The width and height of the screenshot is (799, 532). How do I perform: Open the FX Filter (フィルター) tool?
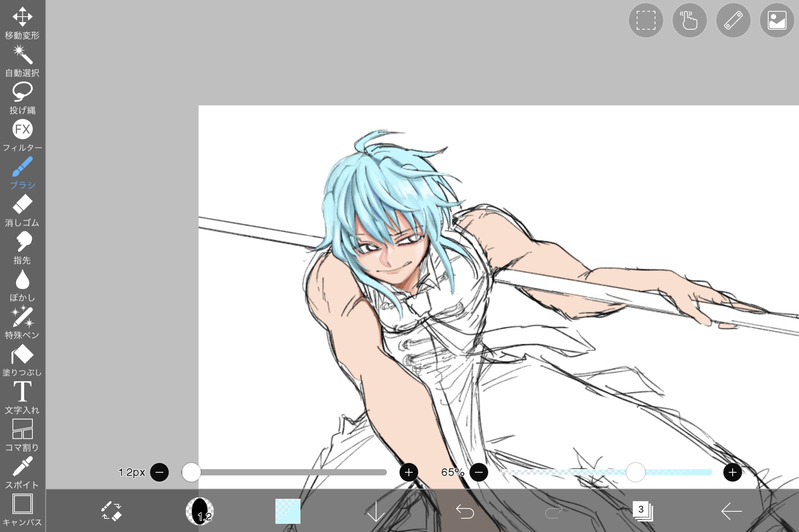click(22, 136)
